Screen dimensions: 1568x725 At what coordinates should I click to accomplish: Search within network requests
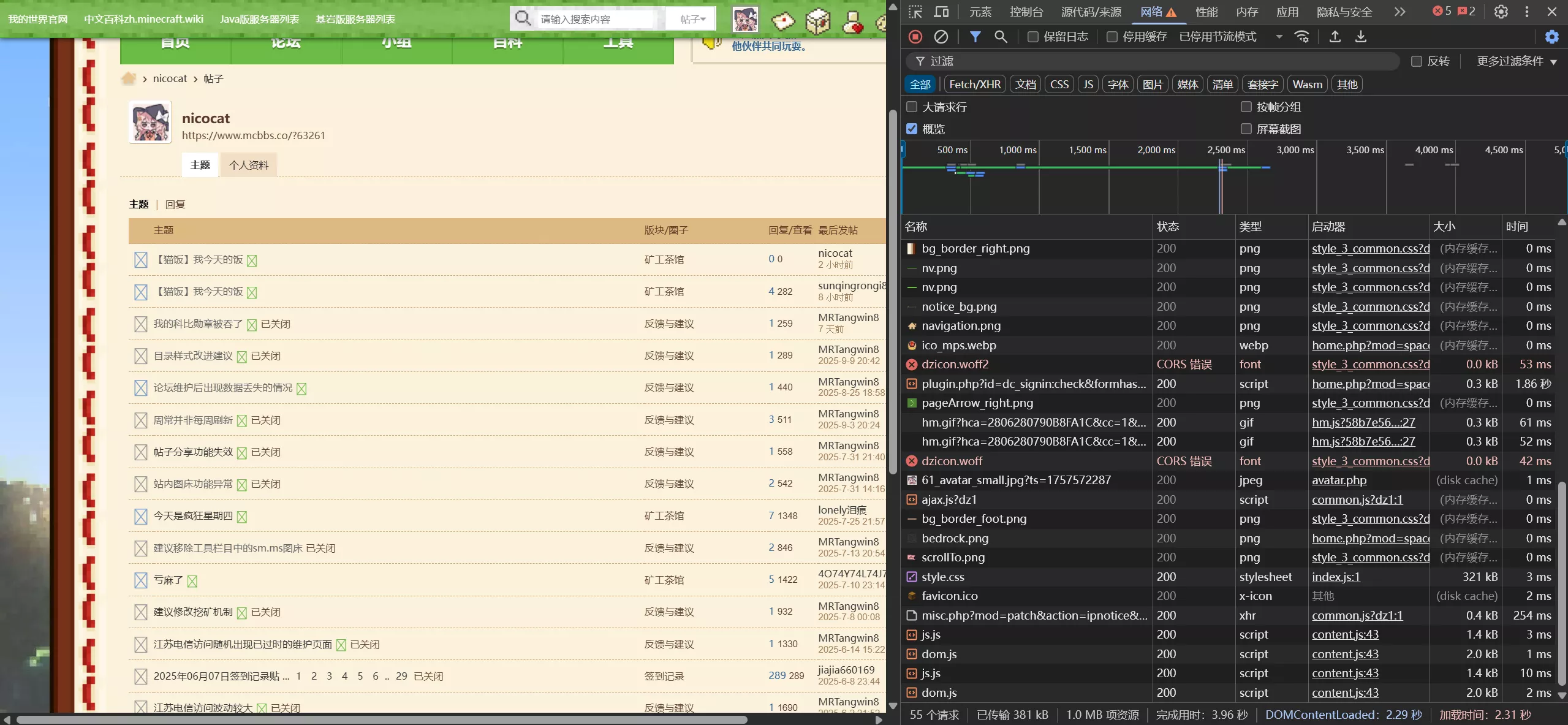click(1001, 37)
